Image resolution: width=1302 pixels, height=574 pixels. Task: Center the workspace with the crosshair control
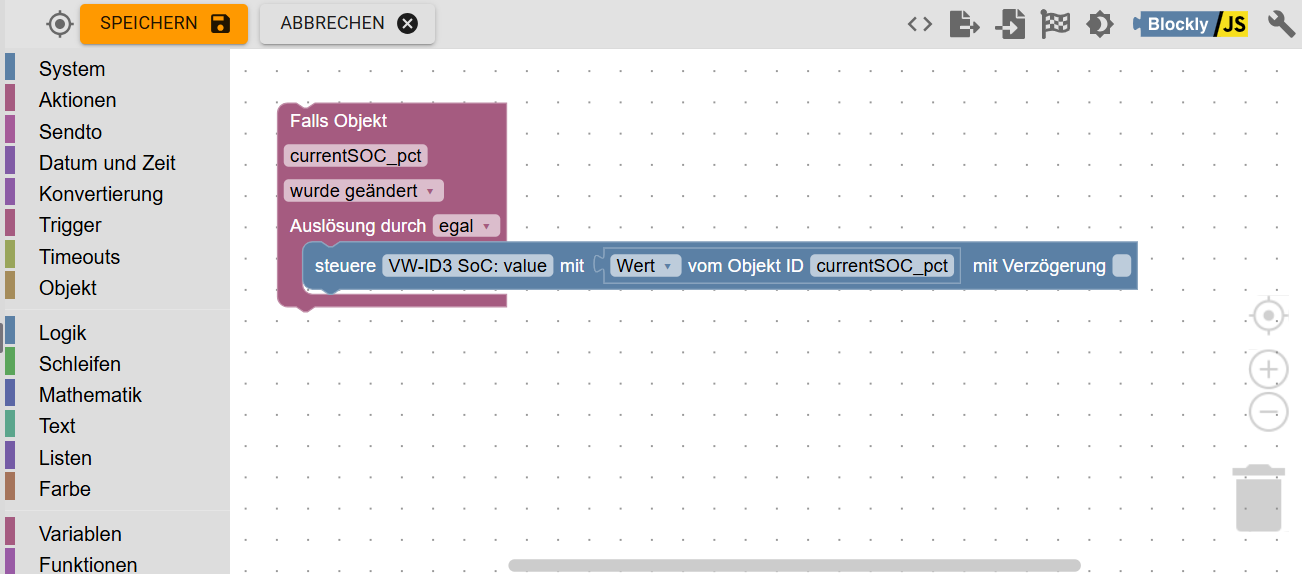click(1269, 316)
